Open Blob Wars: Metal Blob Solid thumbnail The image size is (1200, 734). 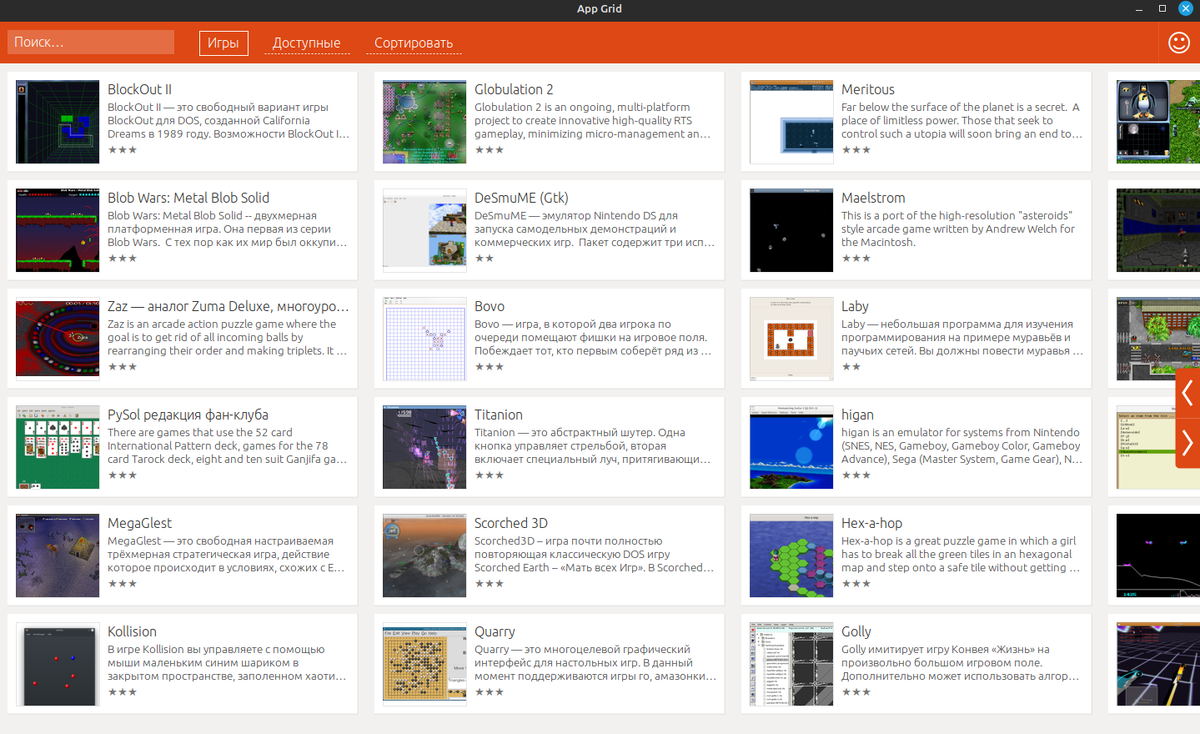(57, 230)
